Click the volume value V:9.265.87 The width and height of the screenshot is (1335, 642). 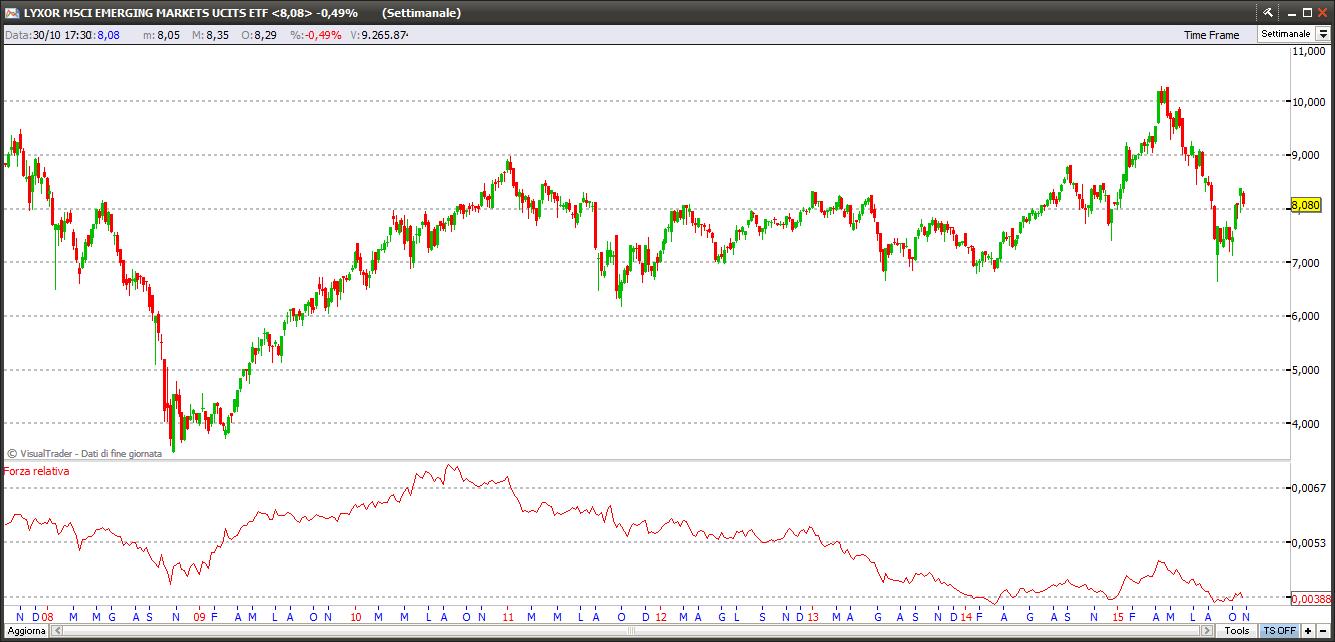coord(379,35)
